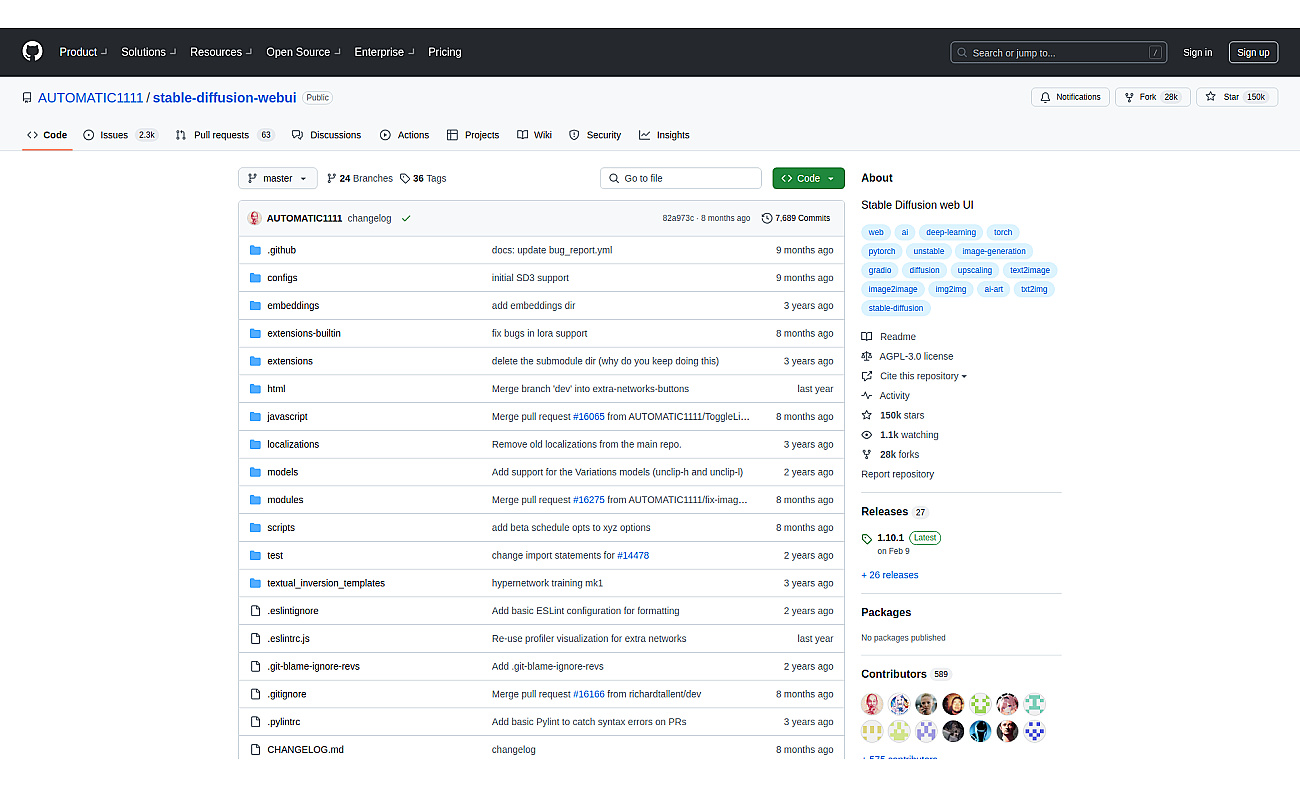Open the Wiki tab
The width and height of the screenshot is (1300, 788).
tap(535, 135)
